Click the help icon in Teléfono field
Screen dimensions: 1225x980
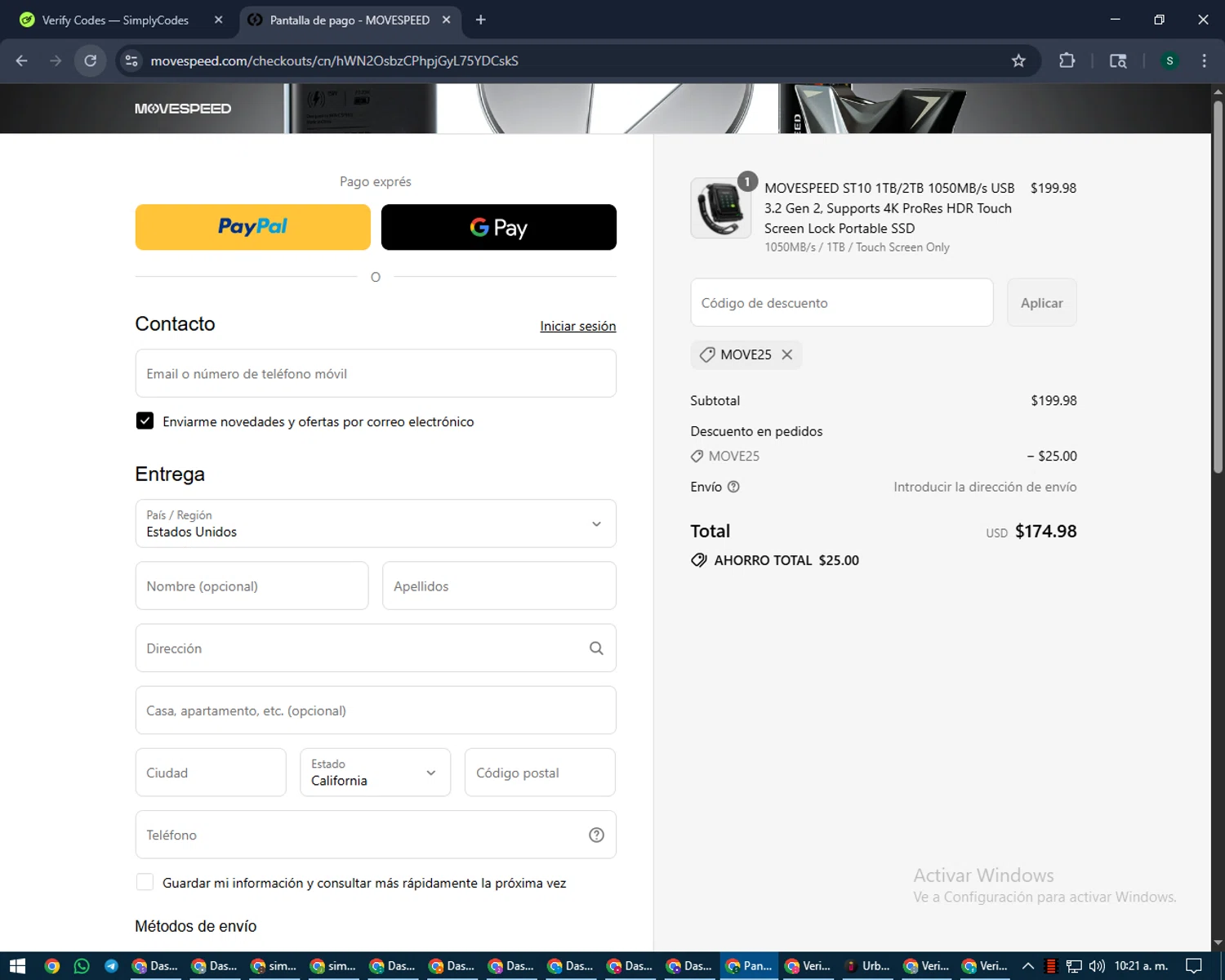596,835
